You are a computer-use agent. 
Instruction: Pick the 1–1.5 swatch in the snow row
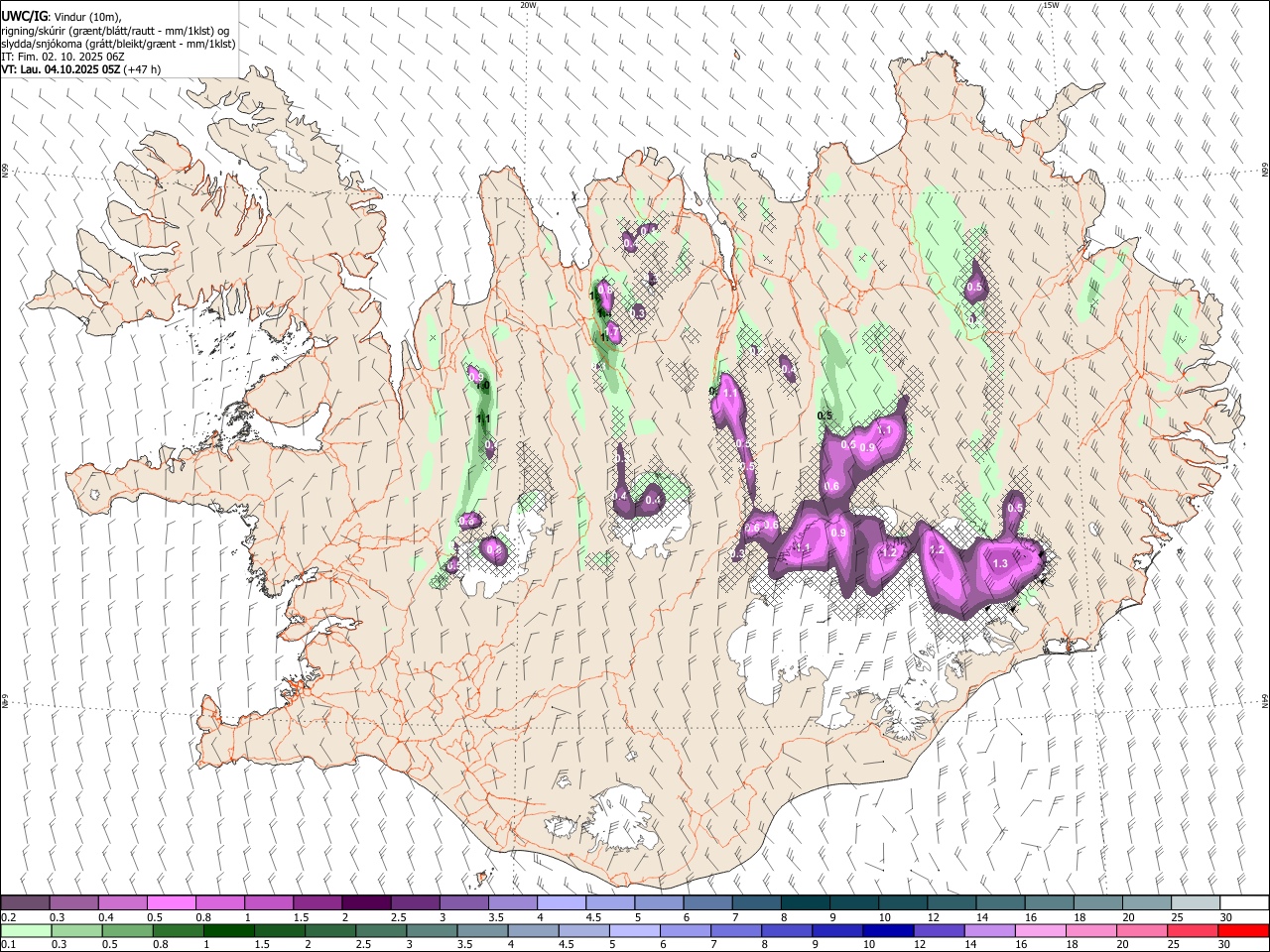[269, 902]
